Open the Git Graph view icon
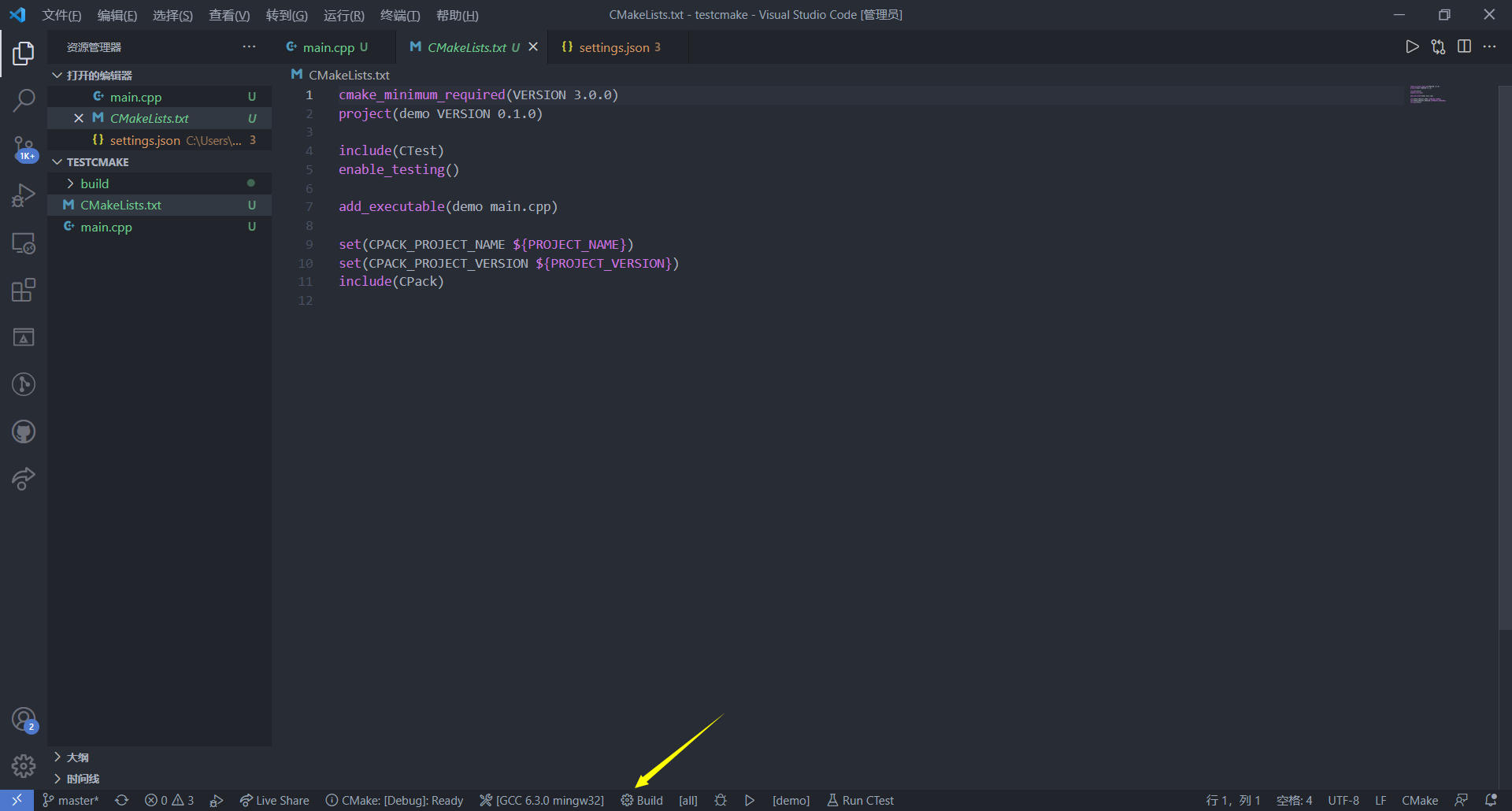Viewport: 1512px width, 811px height. (24, 384)
